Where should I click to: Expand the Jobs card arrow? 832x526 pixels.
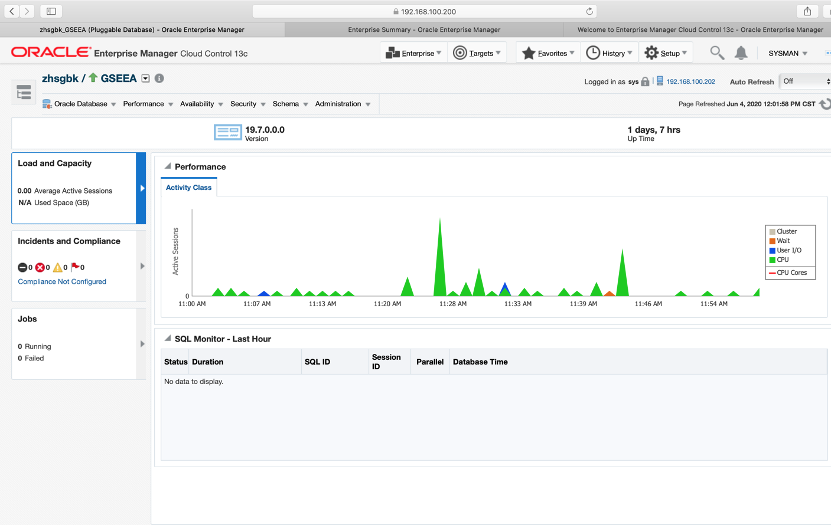click(x=142, y=344)
